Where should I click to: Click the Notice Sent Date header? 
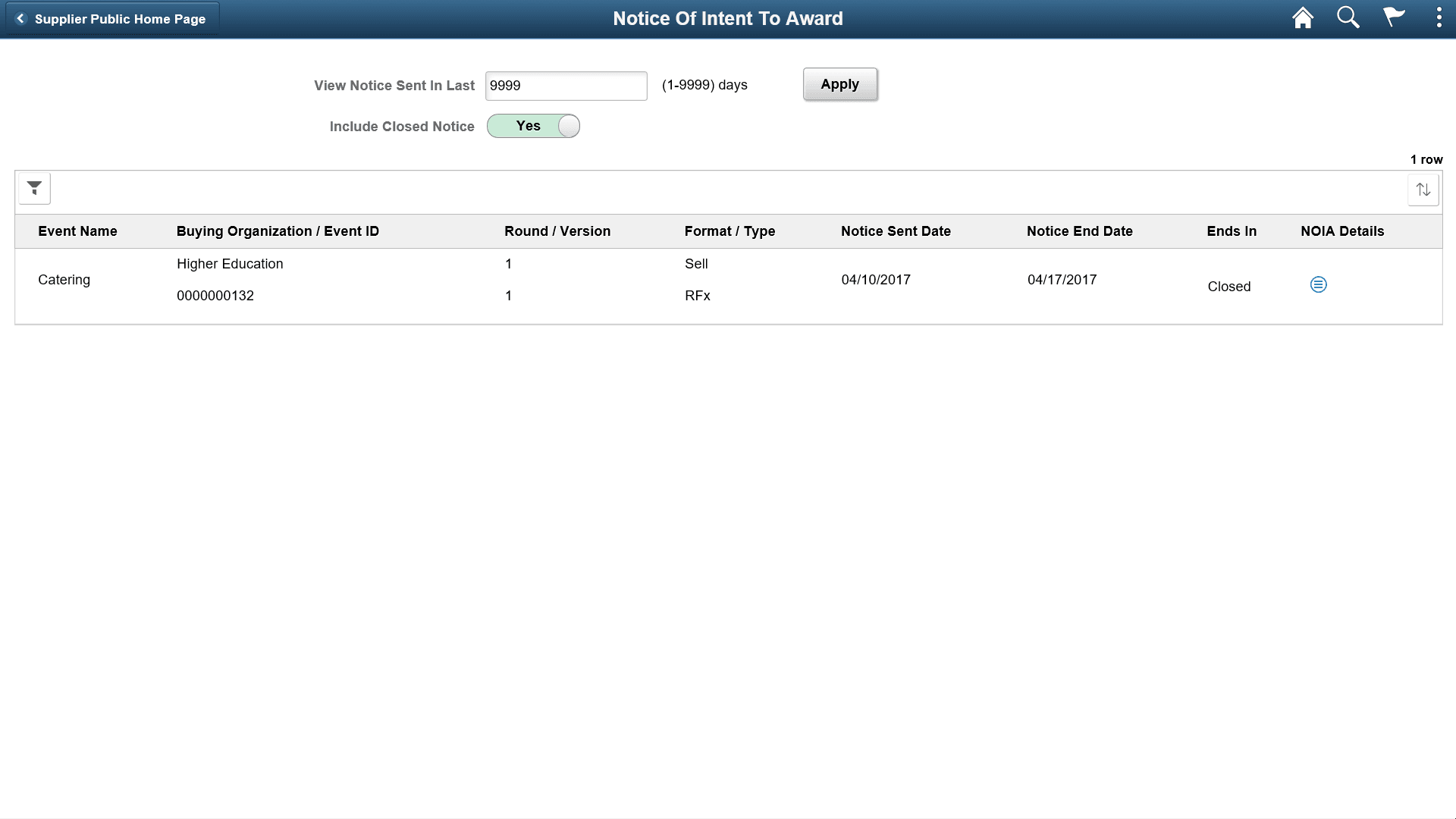click(895, 231)
